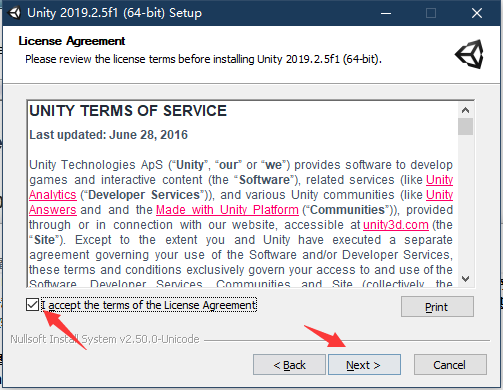Click the Unity cube logo in the header
The height and width of the screenshot is (390, 503).
[x=470, y=54]
